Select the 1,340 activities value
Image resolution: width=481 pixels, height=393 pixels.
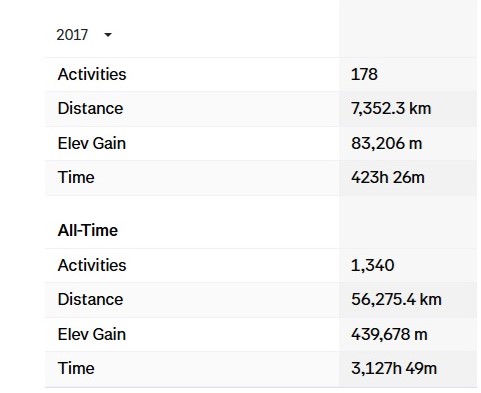coord(373,265)
